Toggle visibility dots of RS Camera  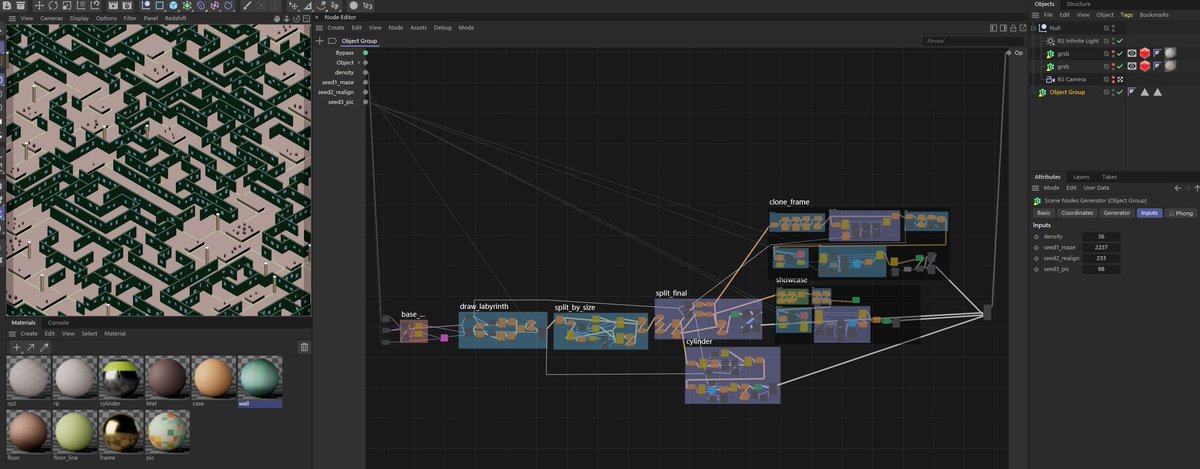coord(1113,79)
